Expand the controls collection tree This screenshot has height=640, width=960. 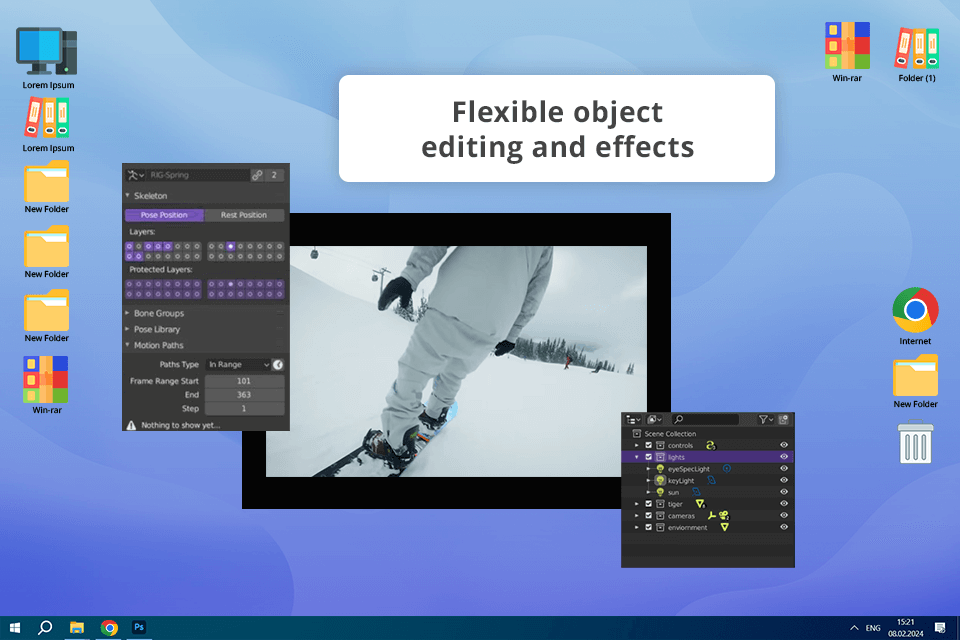tap(637, 445)
